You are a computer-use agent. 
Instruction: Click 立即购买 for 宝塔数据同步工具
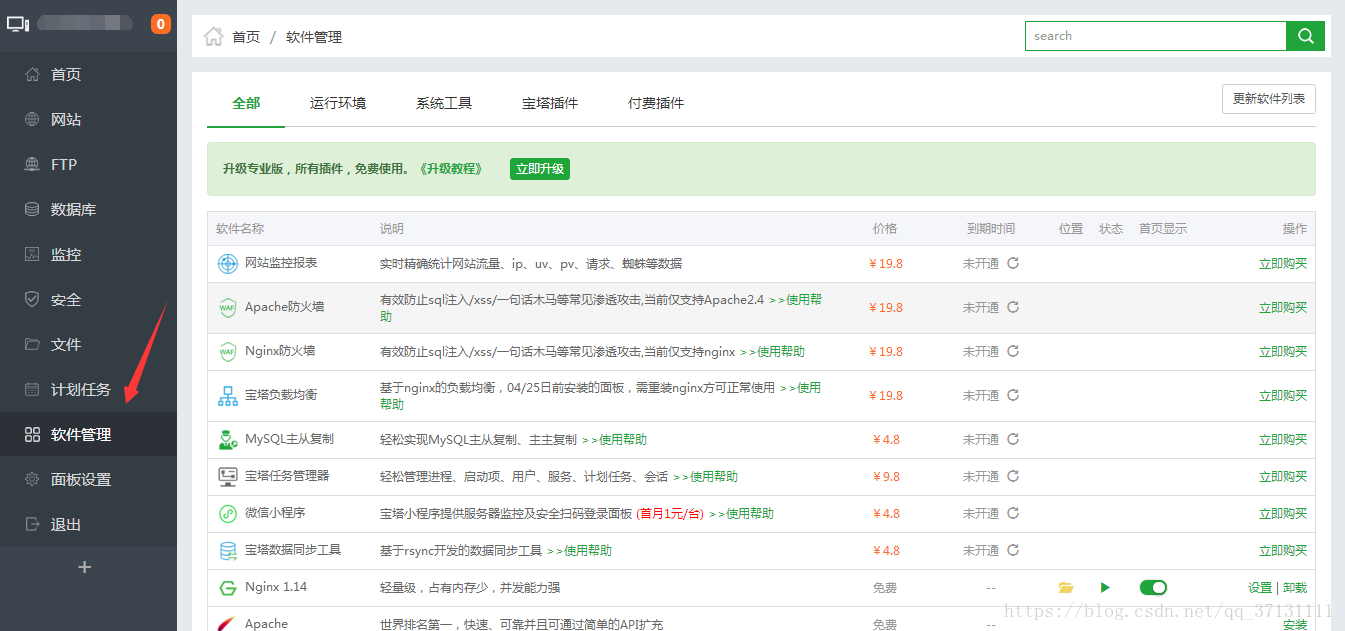1283,551
